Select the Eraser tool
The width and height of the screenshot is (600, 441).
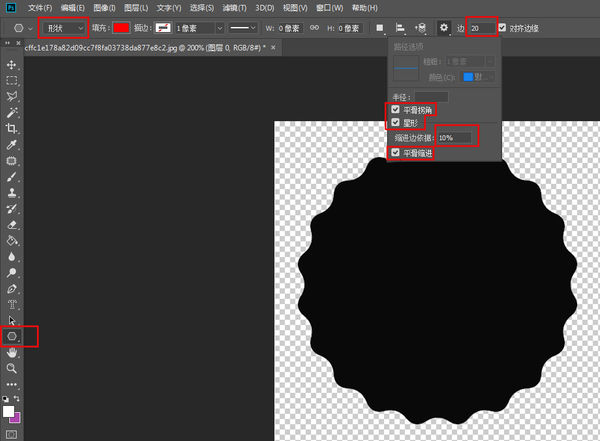point(11,225)
